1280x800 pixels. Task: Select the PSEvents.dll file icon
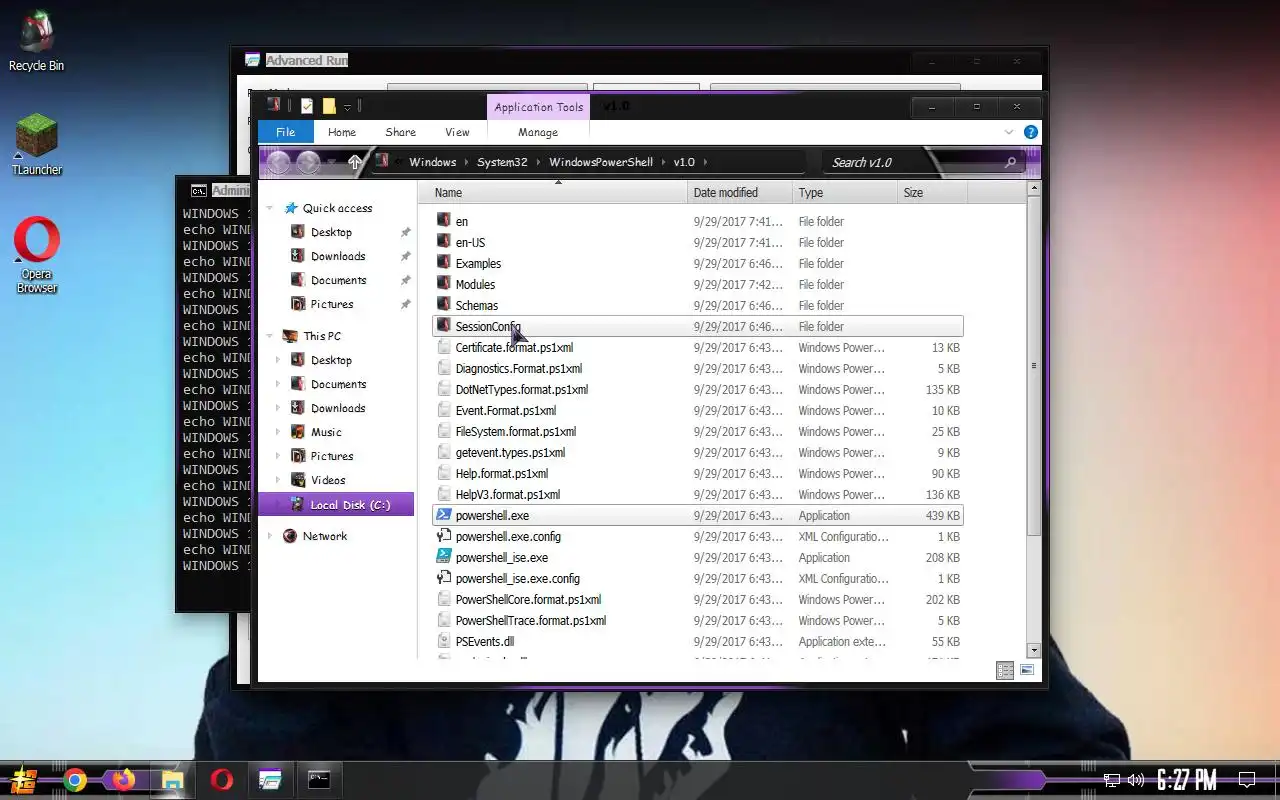444,642
